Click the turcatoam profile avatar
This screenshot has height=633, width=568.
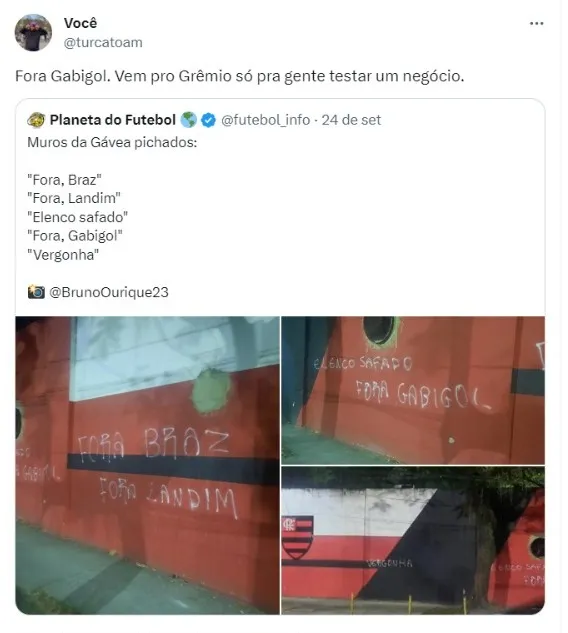point(33,33)
